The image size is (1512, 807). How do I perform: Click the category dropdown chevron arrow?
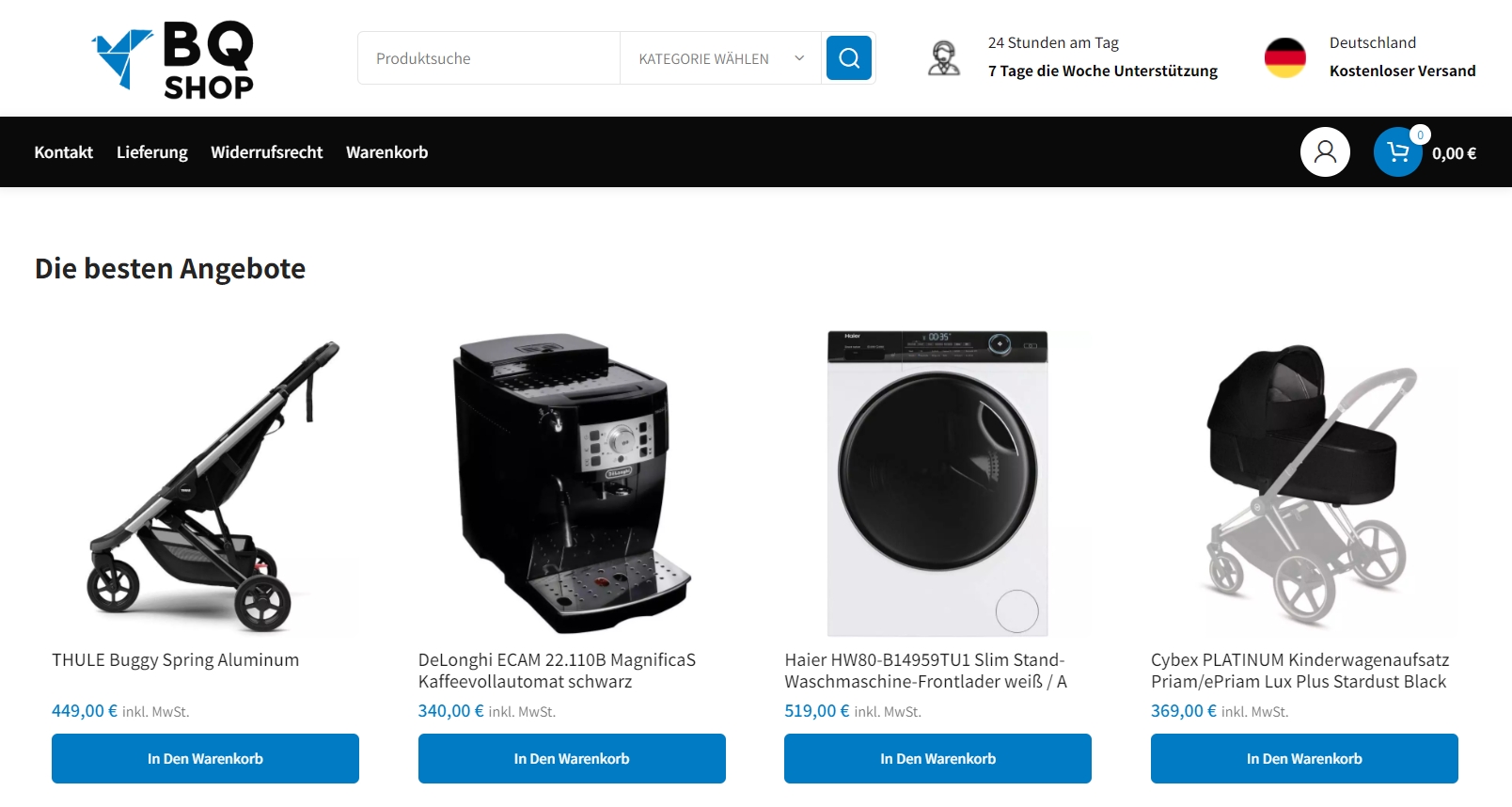click(799, 58)
